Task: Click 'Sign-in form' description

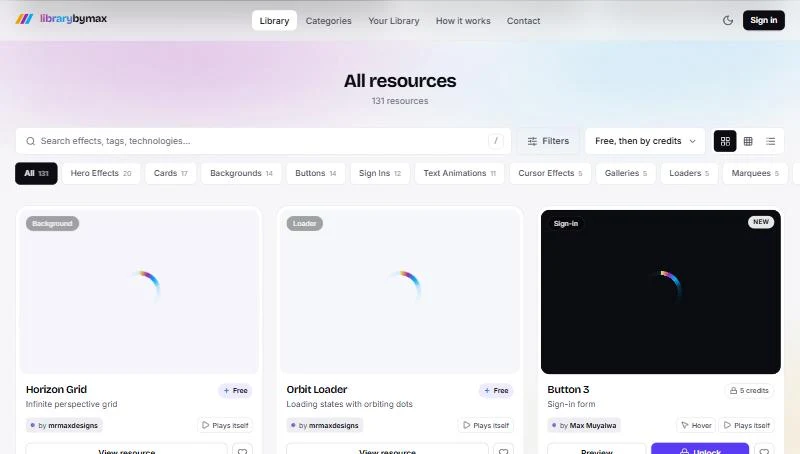Action: (571, 404)
